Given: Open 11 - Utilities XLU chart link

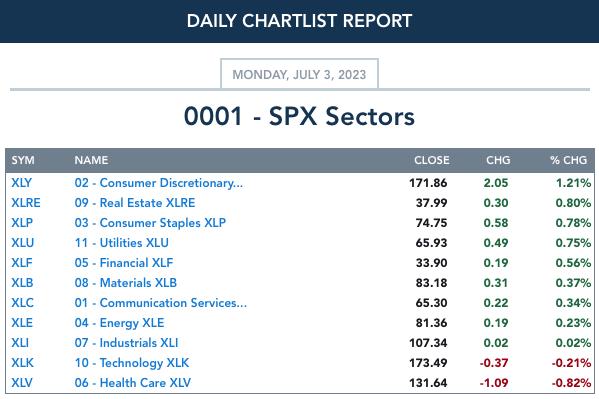Looking at the screenshot, I should pos(121,243).
